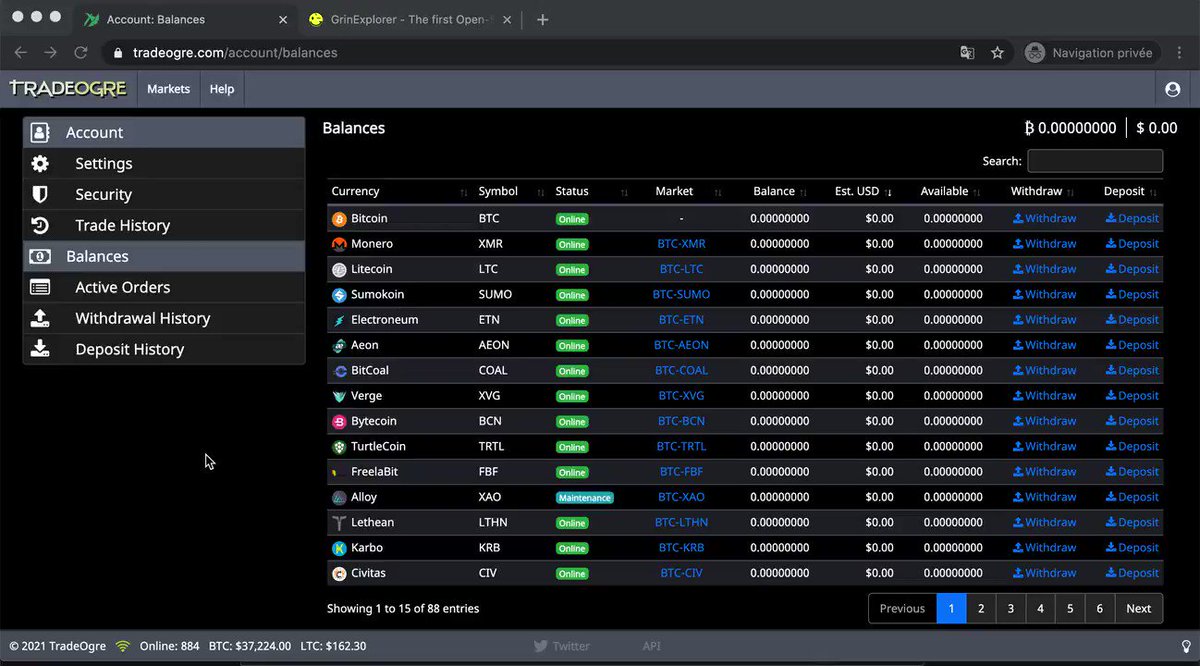Deposit TurtleCoin via its Deposit link
Image resolution: width=1200 pixels, height=666 pixels.
coord(1132,447)
